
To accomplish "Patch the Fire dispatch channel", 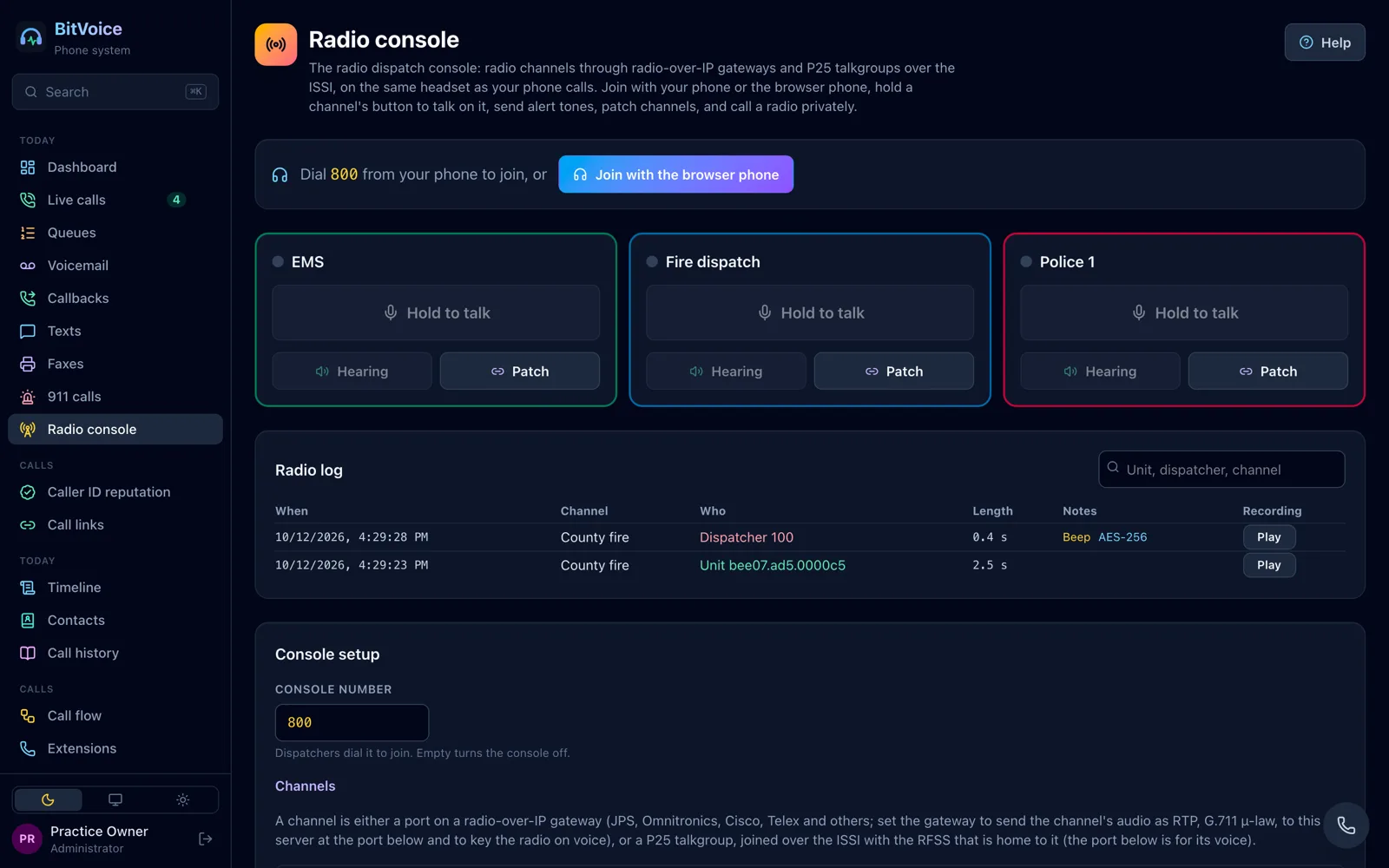I will pos(894,372).
